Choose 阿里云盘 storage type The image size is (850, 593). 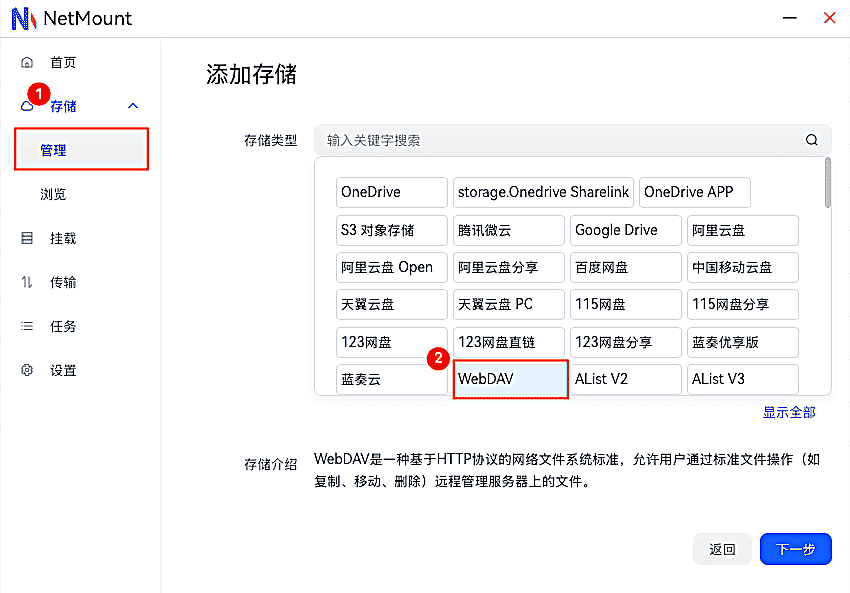(x=743, y=230)
